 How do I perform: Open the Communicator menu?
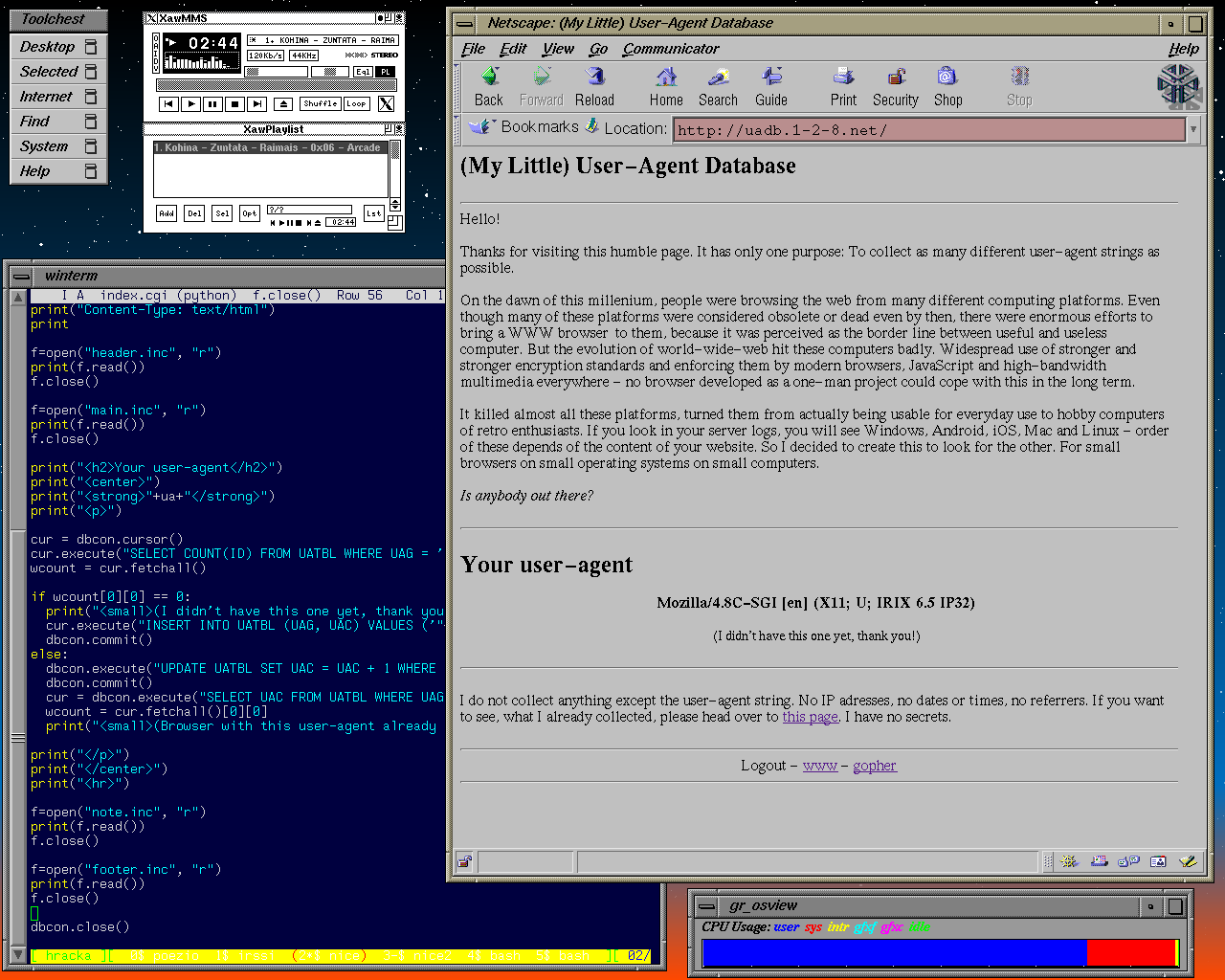[670, 49]
